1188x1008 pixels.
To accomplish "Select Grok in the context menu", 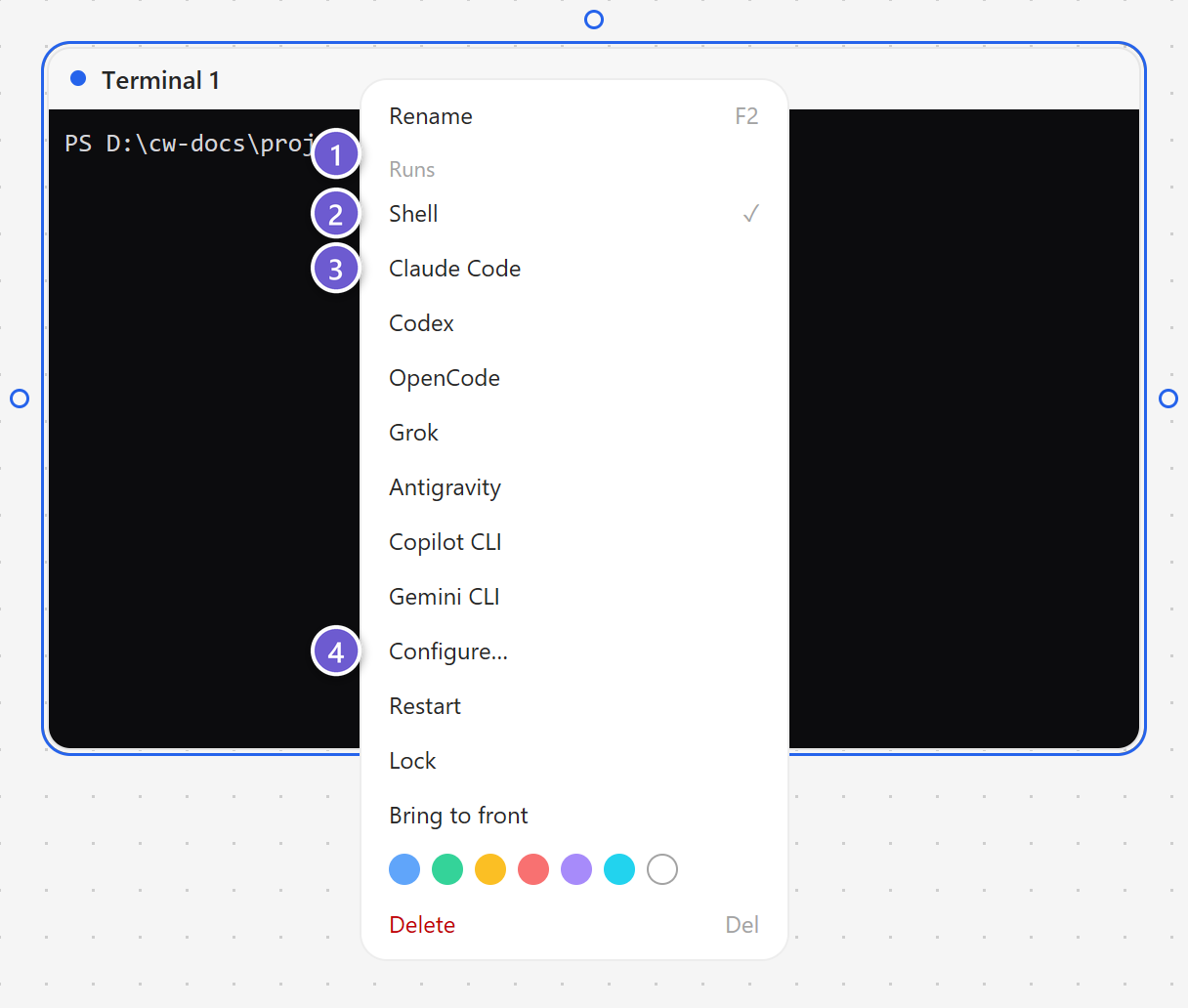I will [x=574, y=433].
